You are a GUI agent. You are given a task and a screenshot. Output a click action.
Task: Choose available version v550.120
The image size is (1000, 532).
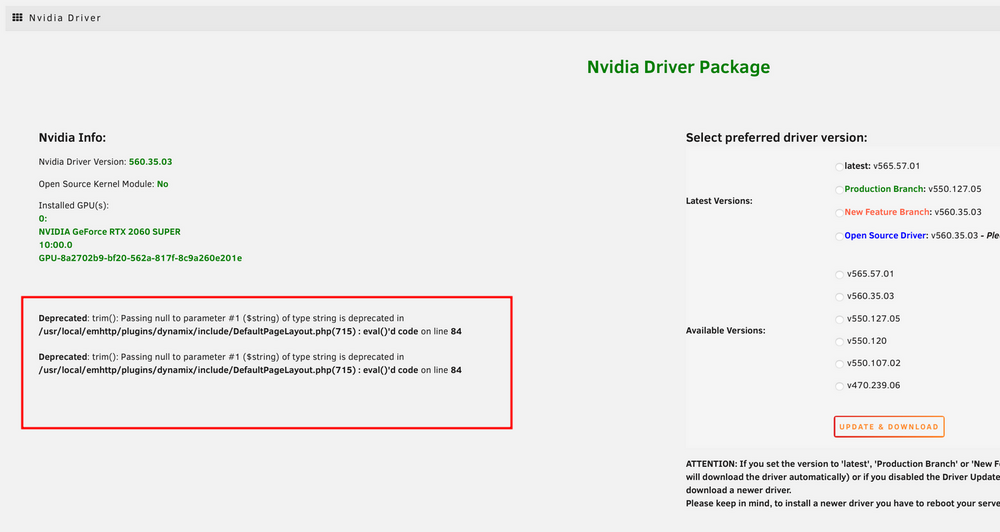pyautogui.click(x=839, y=342)
